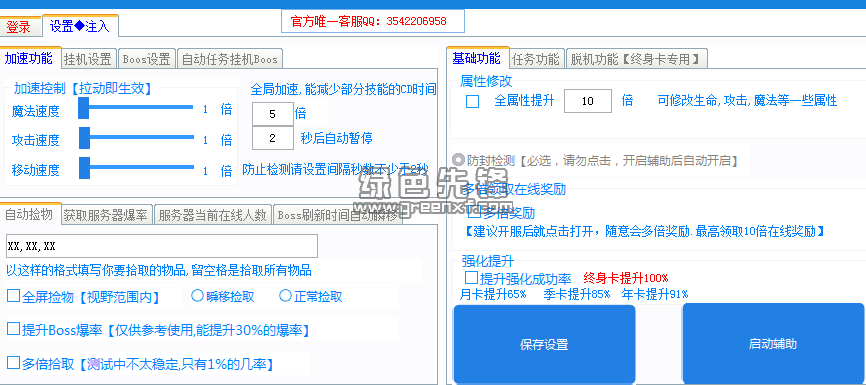Switch to the 登录 tab
Viewport: 866px width, 385px height.
19,26
